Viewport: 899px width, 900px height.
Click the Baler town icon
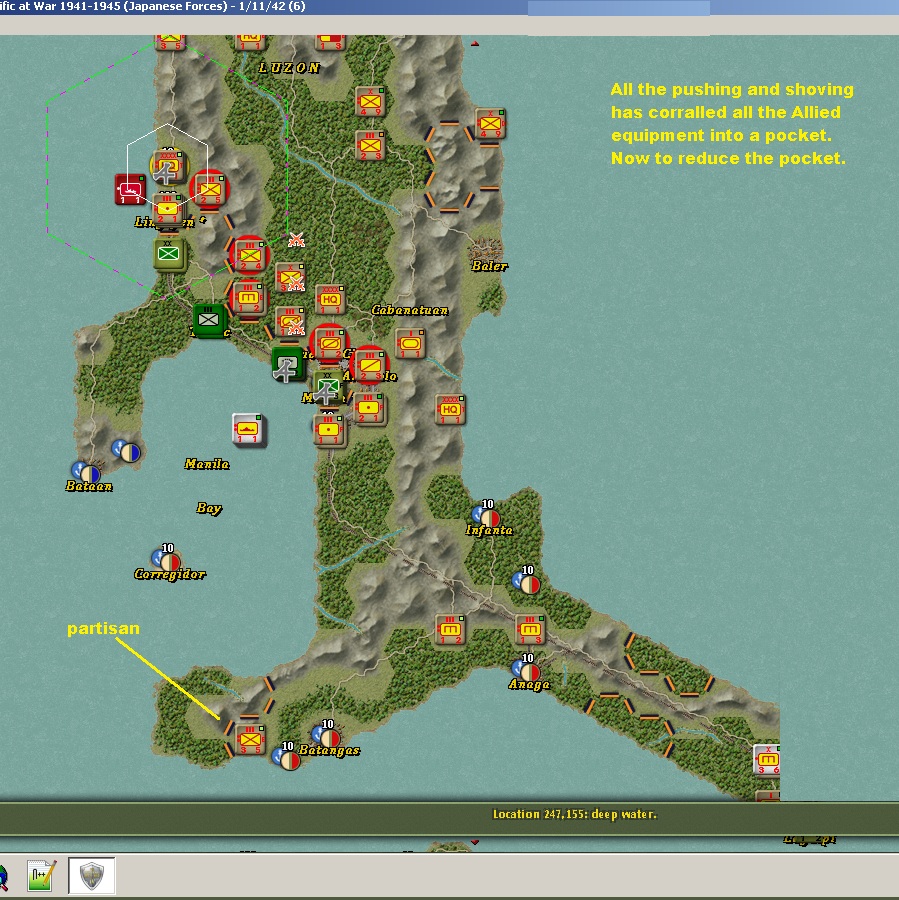pyautogui.click(x=486, y=249)
